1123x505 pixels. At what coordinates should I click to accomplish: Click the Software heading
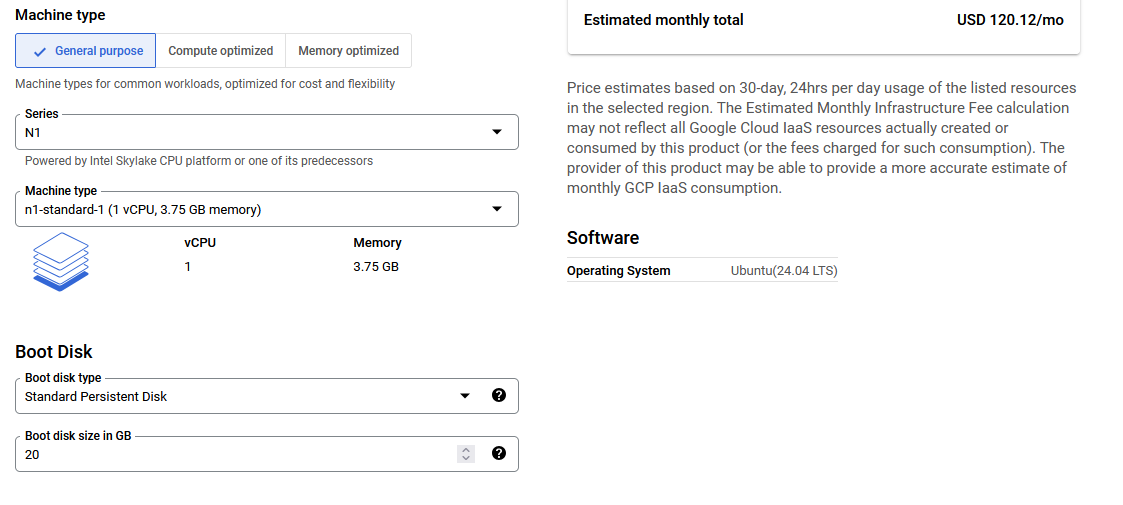pyautogui.click(x=603, y=238)
